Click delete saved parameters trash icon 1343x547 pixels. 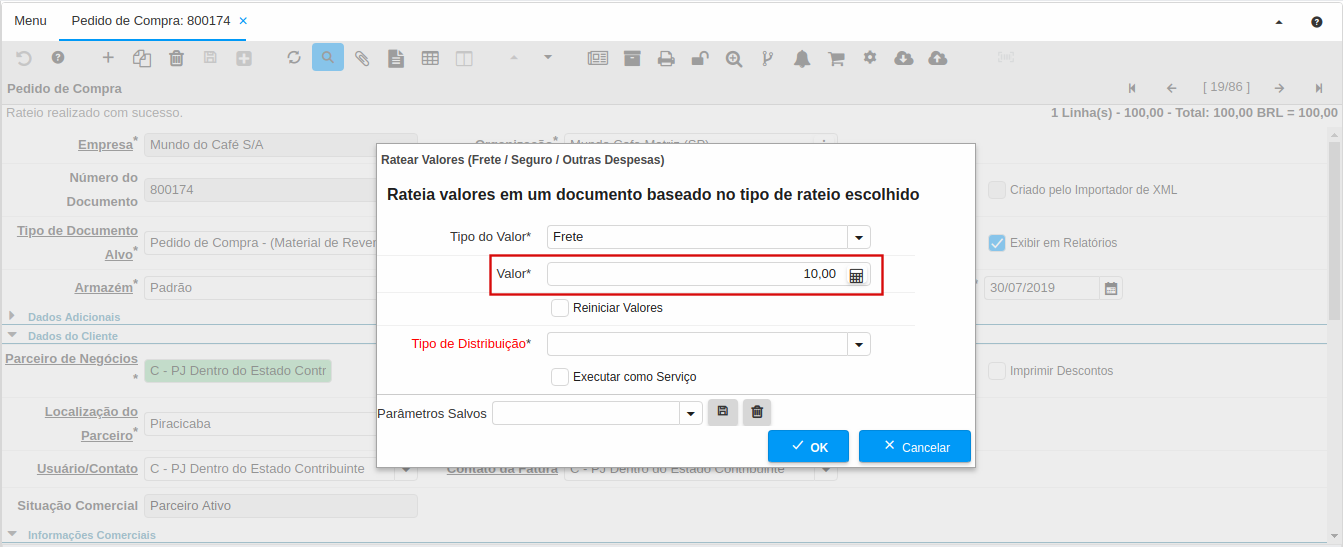(757, 412)
